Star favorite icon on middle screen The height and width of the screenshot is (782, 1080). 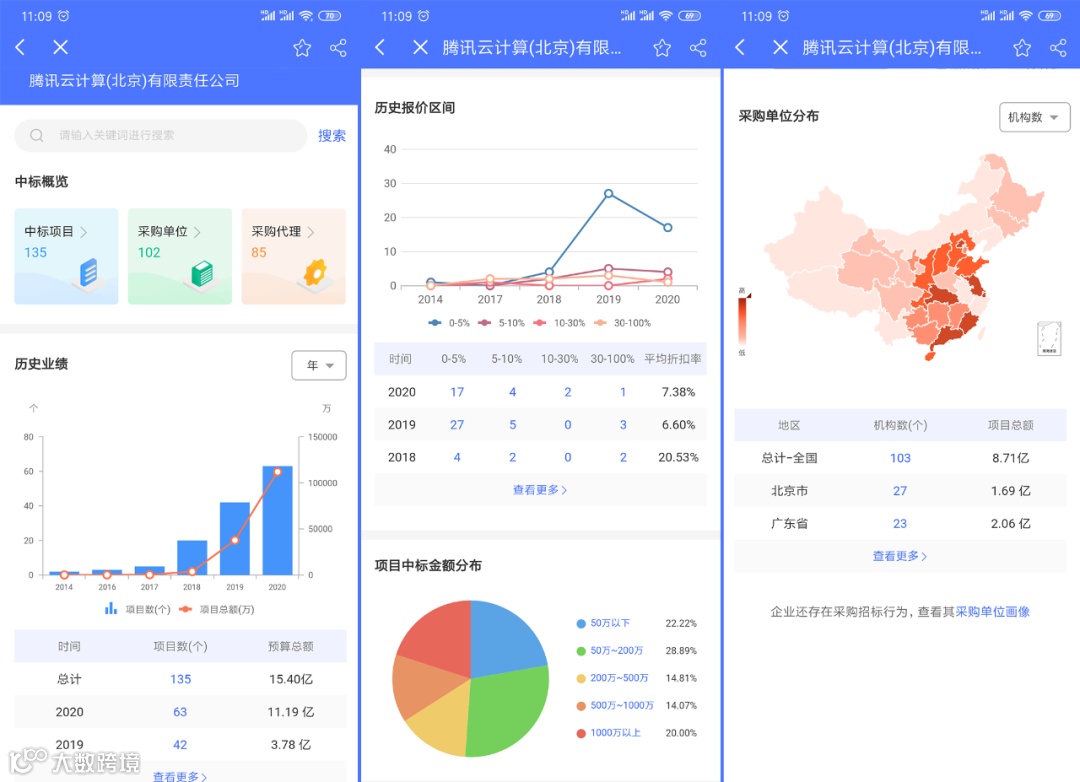(x=662, y=48)
